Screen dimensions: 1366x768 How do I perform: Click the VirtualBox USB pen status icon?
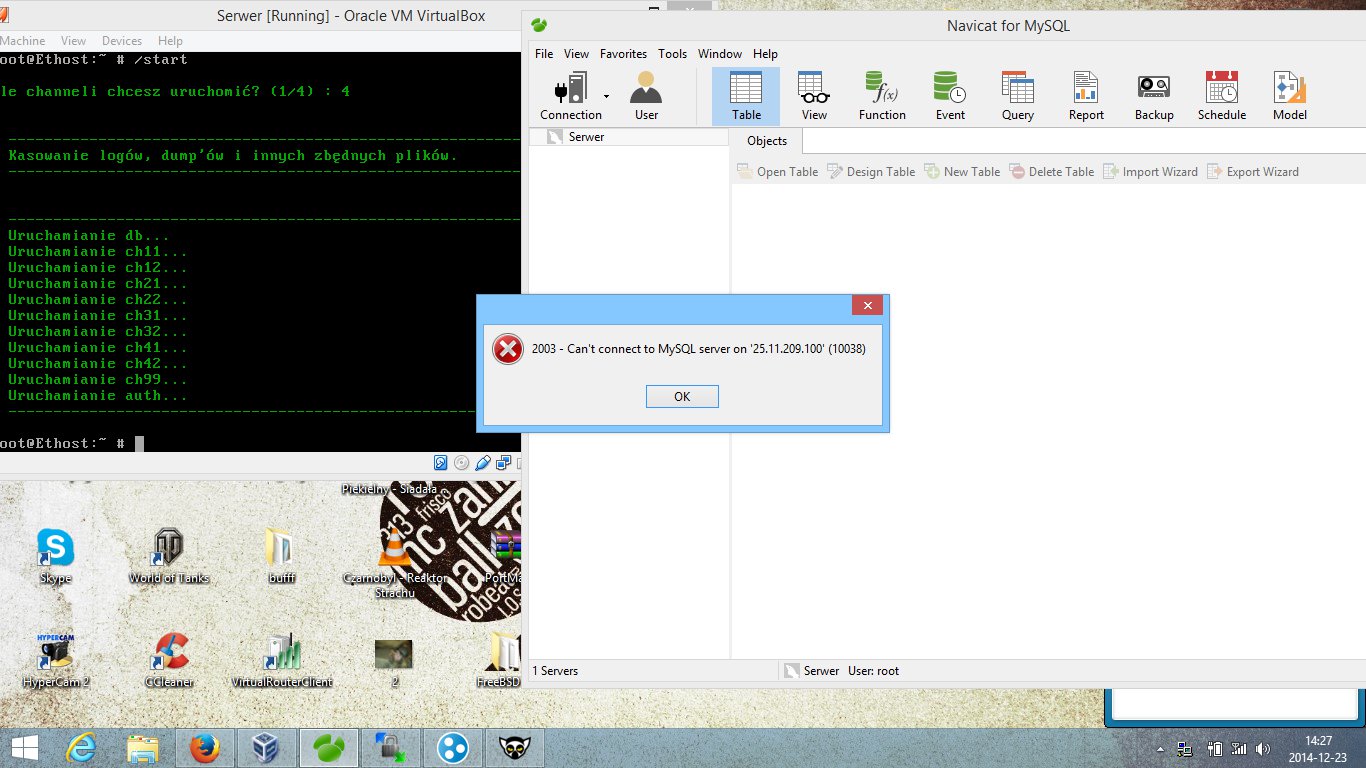click(x=483, y=462)
